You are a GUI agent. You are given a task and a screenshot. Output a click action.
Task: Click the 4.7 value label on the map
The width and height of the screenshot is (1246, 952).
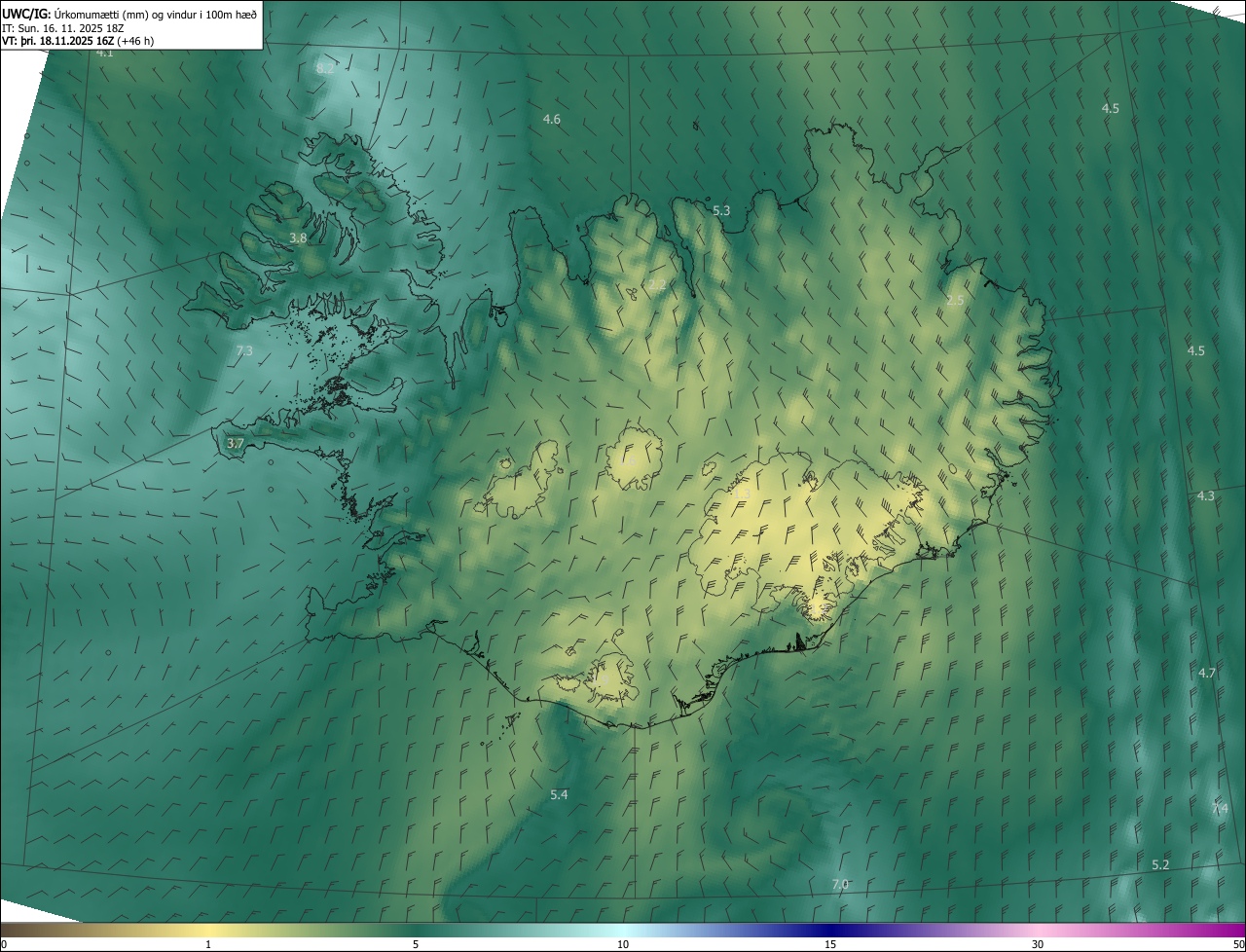click(1207, 674)
